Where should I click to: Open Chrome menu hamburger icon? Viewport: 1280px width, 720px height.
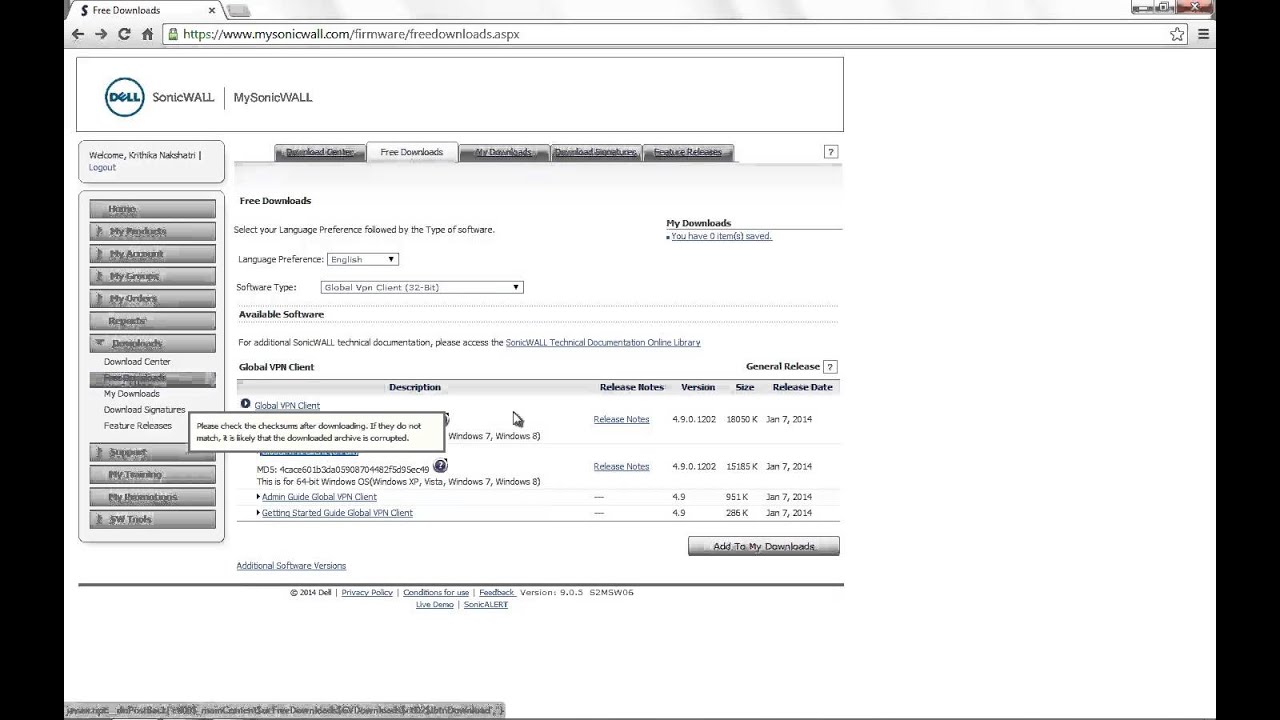pos(1203,34)
